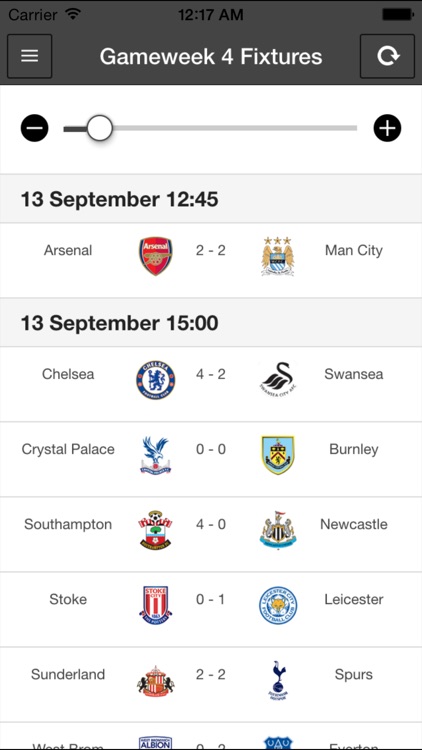
Task: Tap the Leicester fox crest
Action: coord(278,605)
